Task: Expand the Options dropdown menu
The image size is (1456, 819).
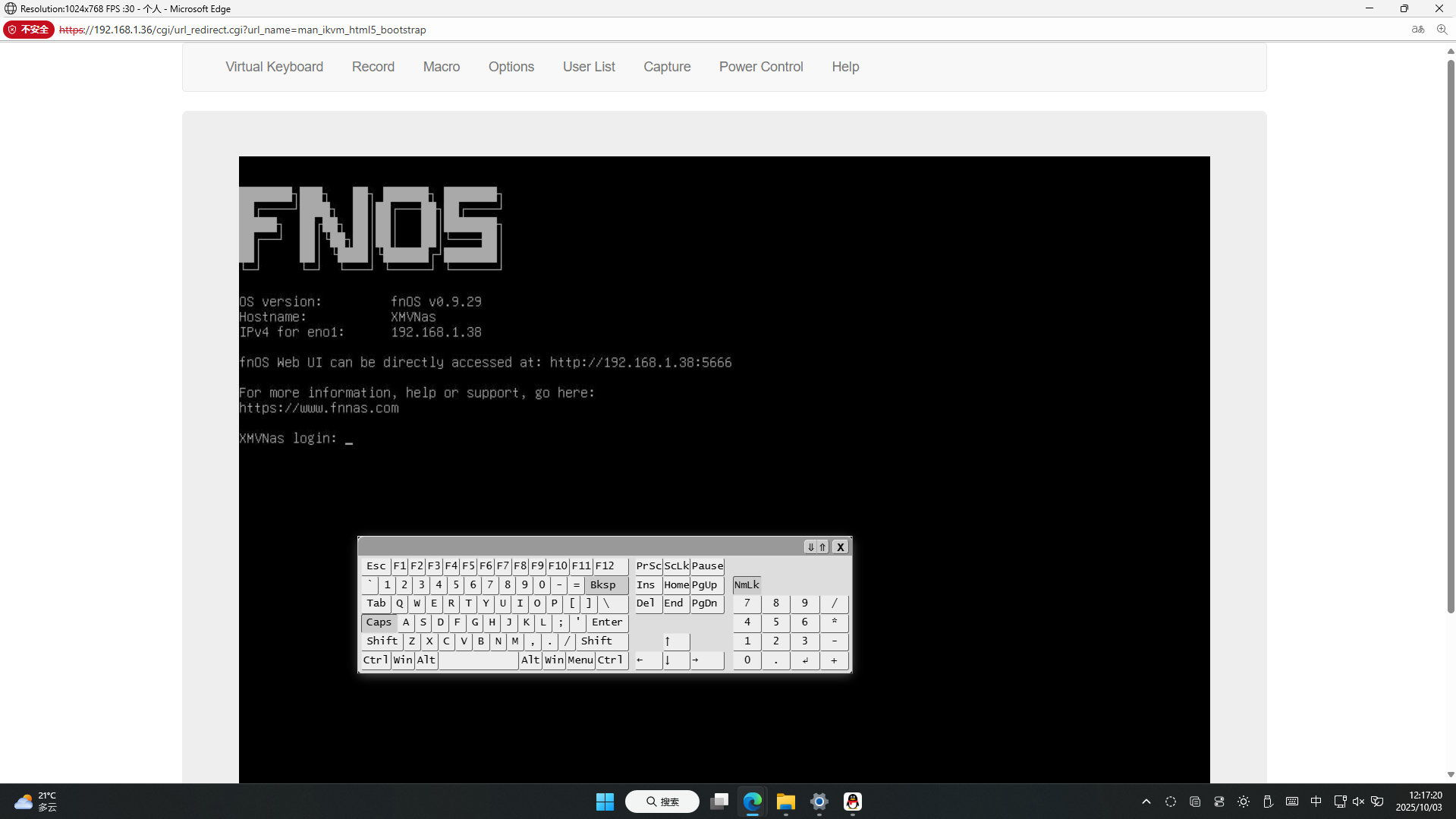Action: pyautogui.click(x=511, y=67)
